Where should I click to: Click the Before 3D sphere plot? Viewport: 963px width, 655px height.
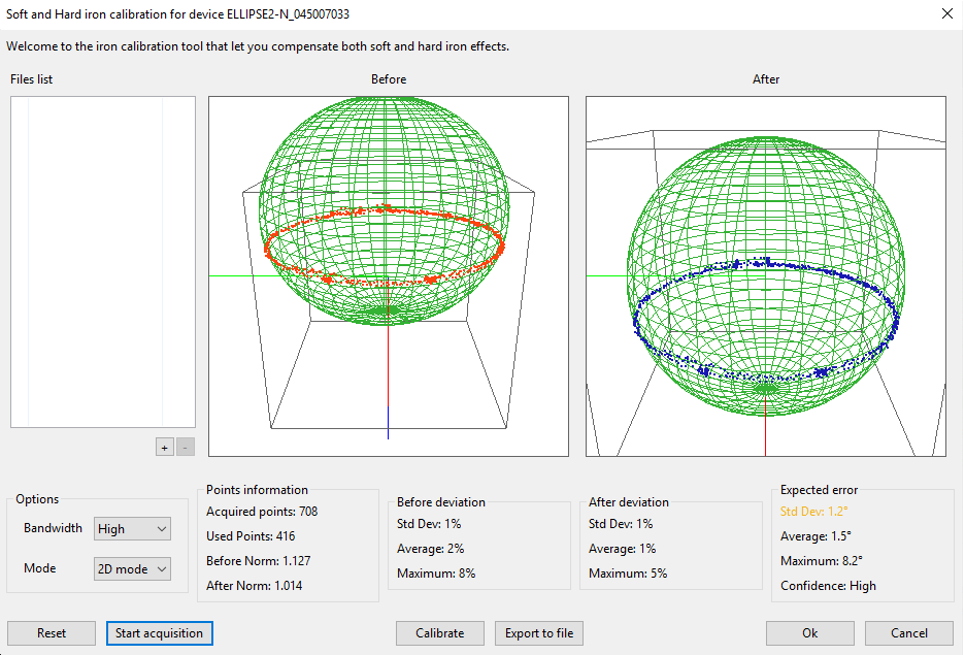coord(388,276)
